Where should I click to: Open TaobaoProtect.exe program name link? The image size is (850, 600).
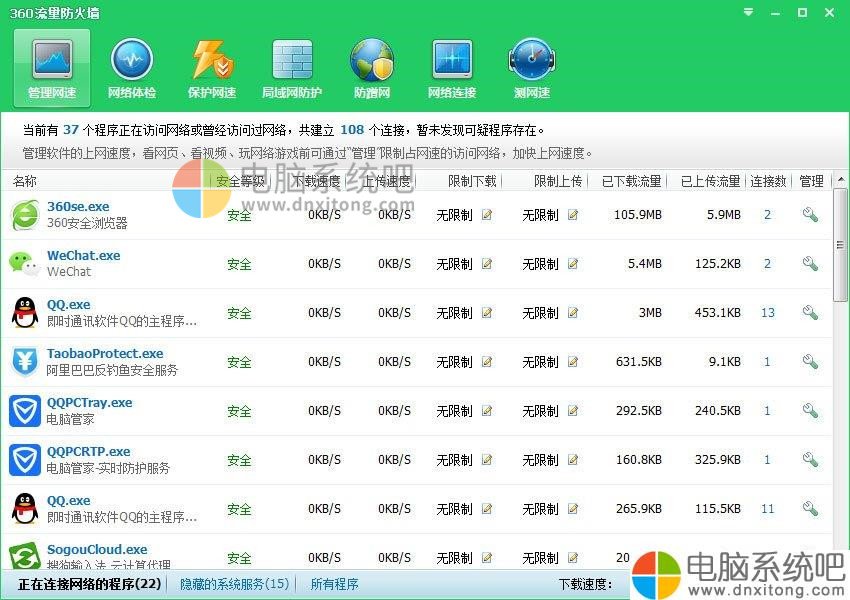tap(105, 353)
